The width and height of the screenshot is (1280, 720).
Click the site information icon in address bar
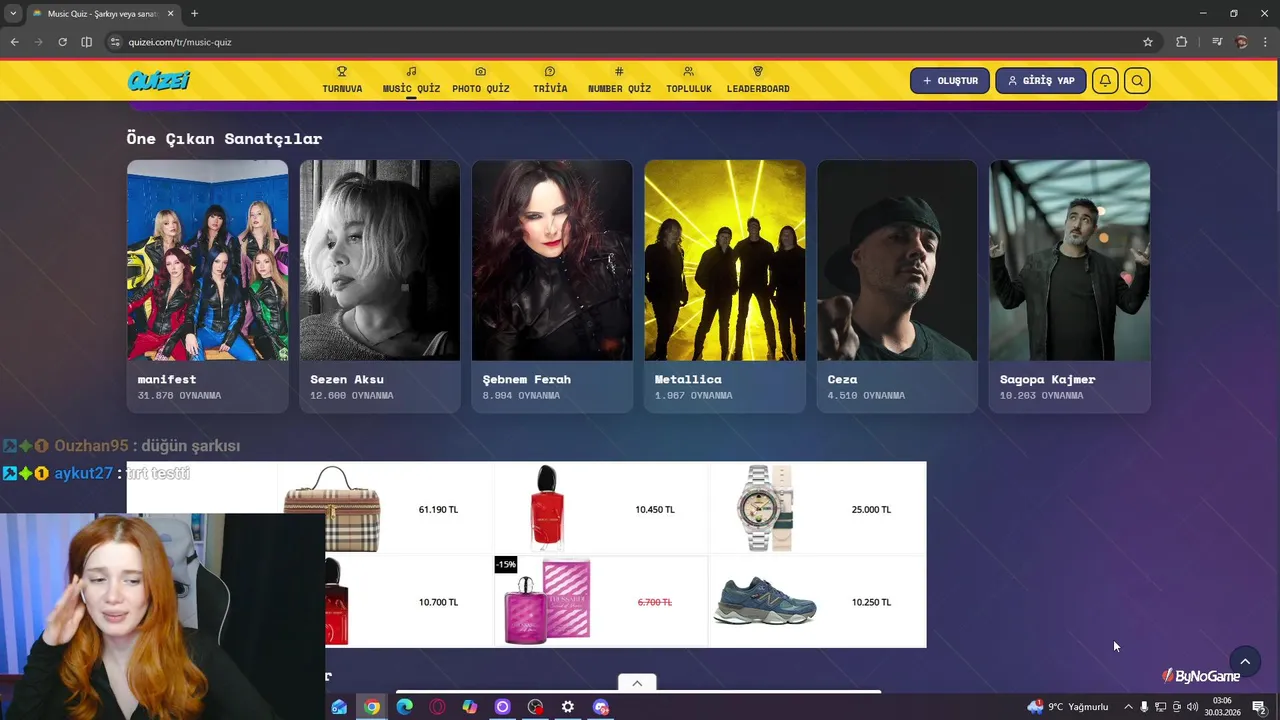pos(115,42)
